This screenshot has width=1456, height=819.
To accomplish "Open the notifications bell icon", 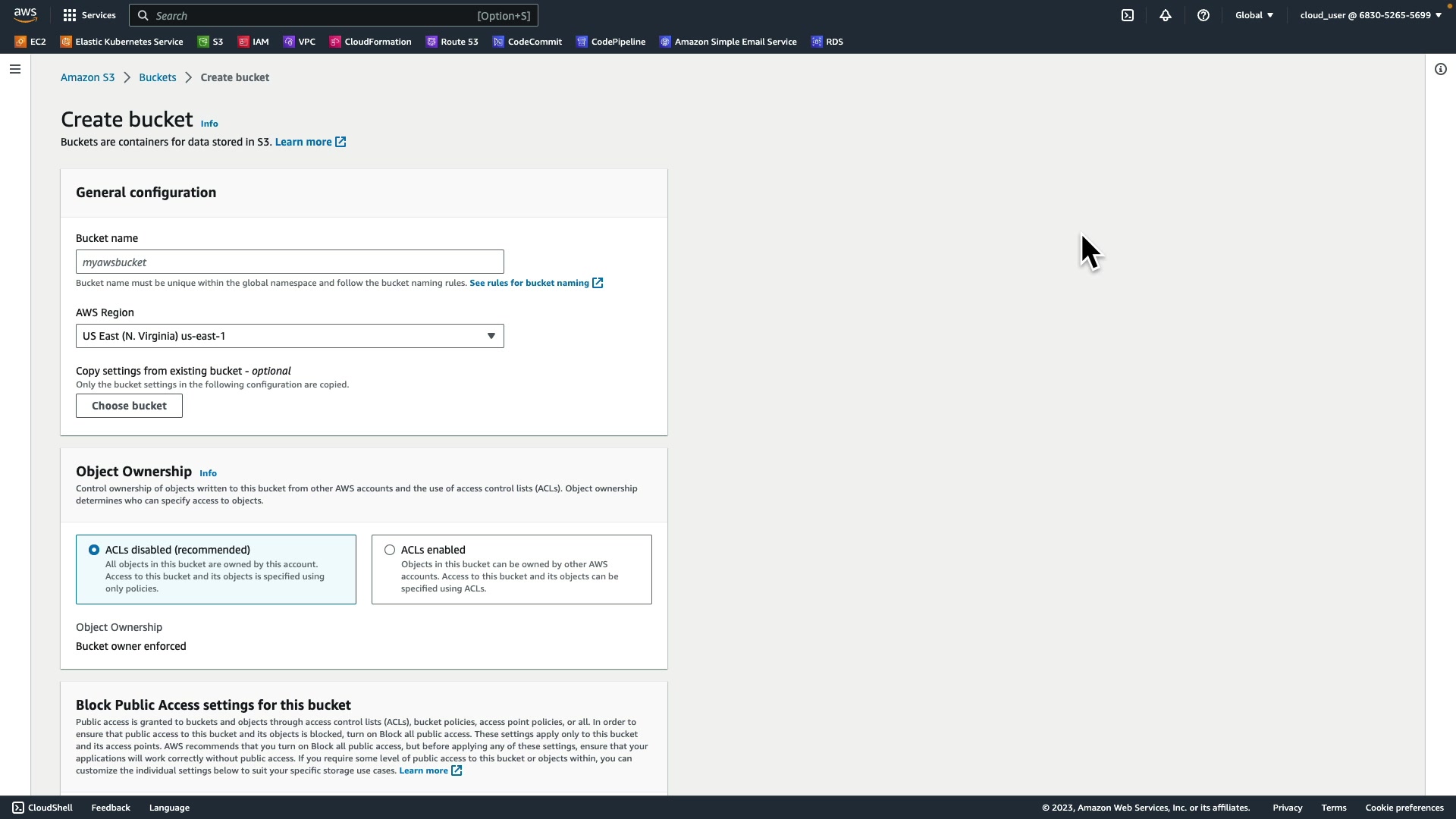I will click(x=1166, y=15).
